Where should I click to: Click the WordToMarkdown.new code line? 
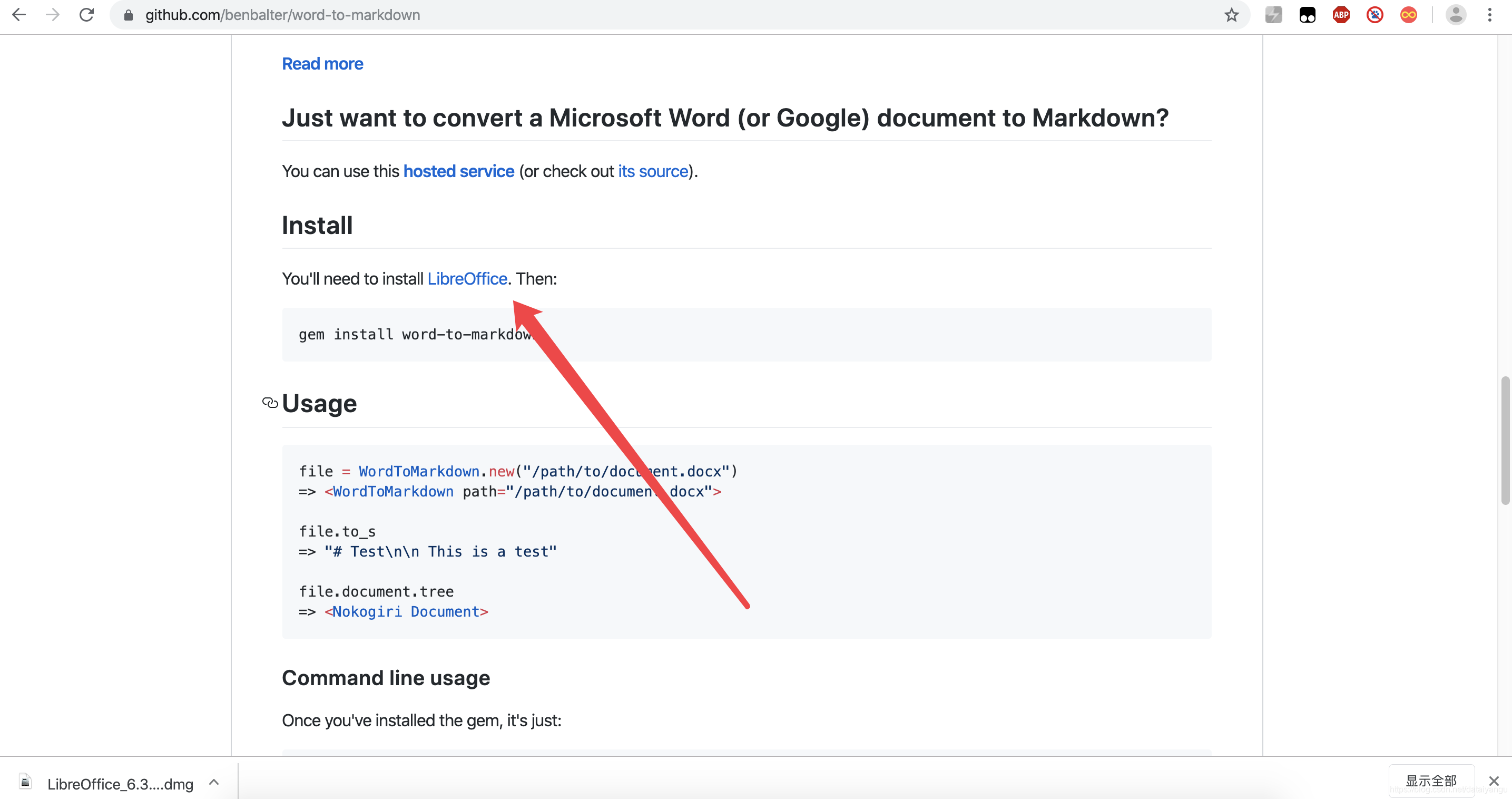click(518, 471)
